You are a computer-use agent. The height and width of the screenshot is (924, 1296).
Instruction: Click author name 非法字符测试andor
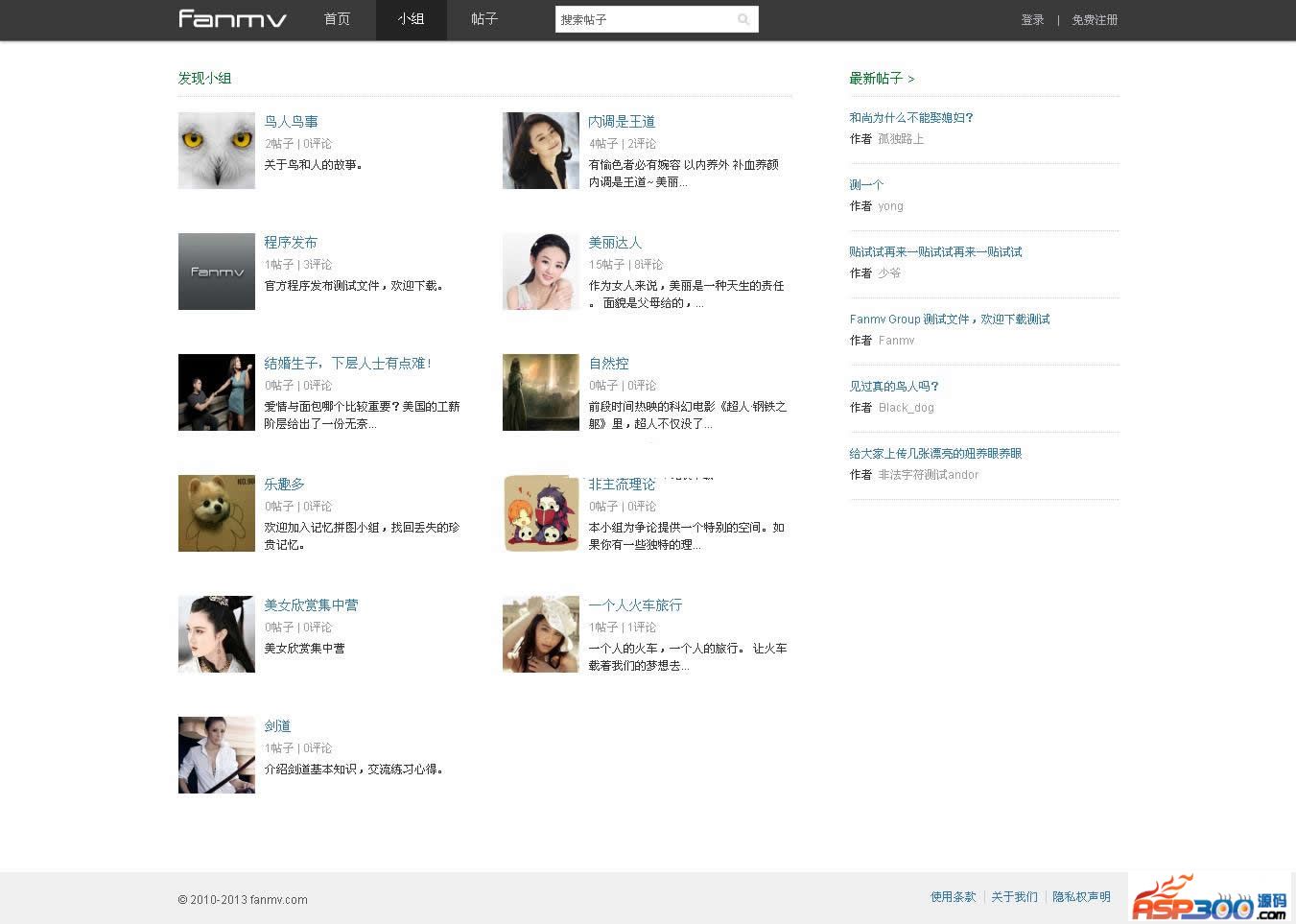[928, 475]
